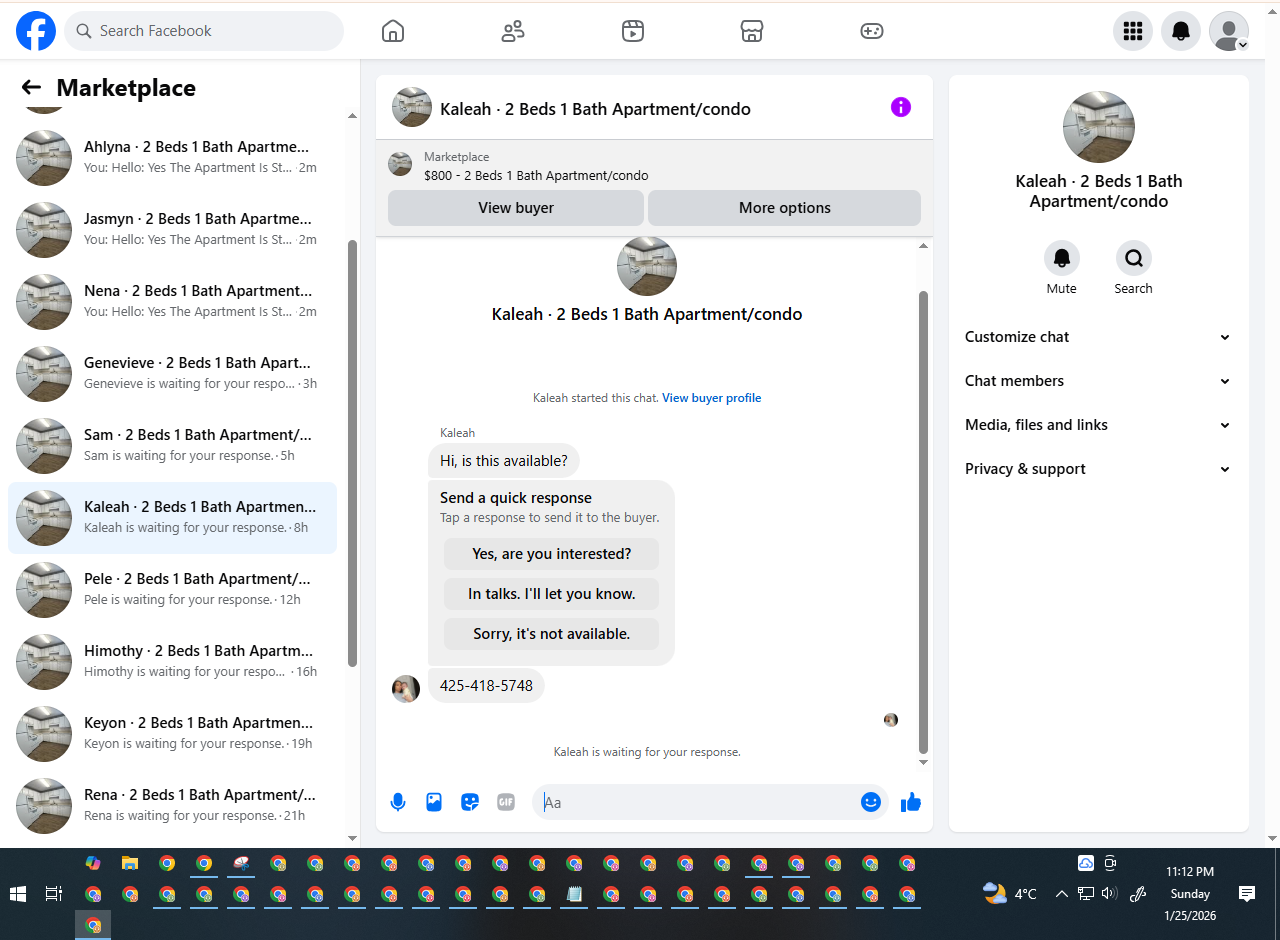This screenshot has height=940, width=1280.
Task: Record a voice clip with microphone icon
Action: click(x=398, y=802)
